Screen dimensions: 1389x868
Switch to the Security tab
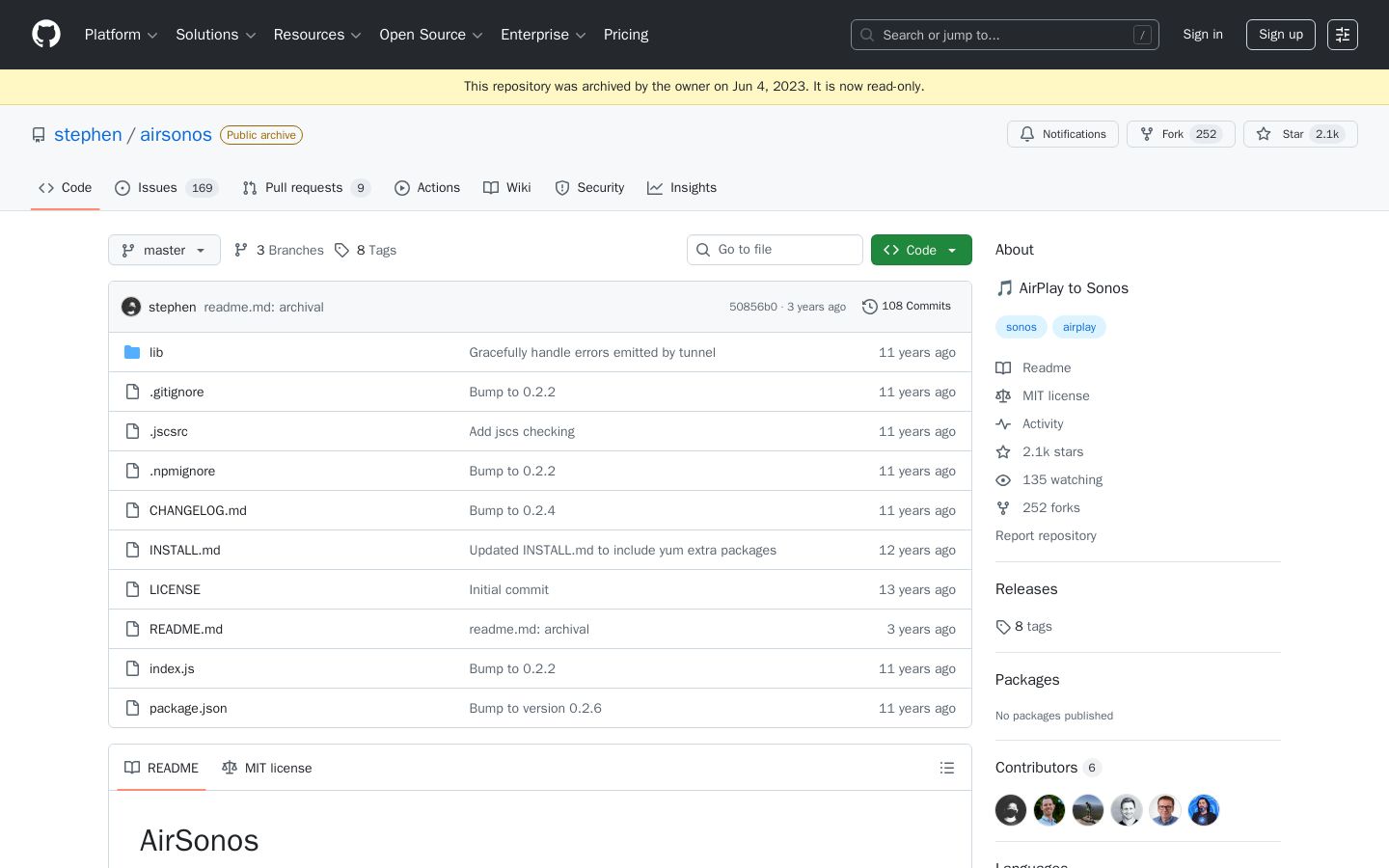tap(589, 188)
